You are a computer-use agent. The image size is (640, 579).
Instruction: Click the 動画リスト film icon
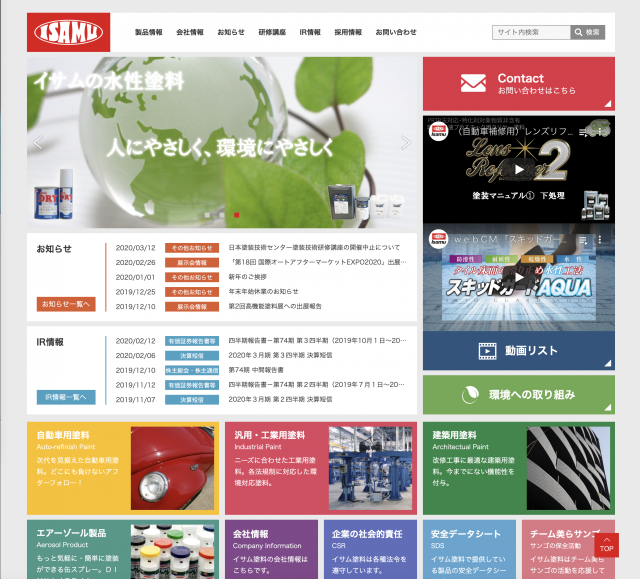[487, 351]
